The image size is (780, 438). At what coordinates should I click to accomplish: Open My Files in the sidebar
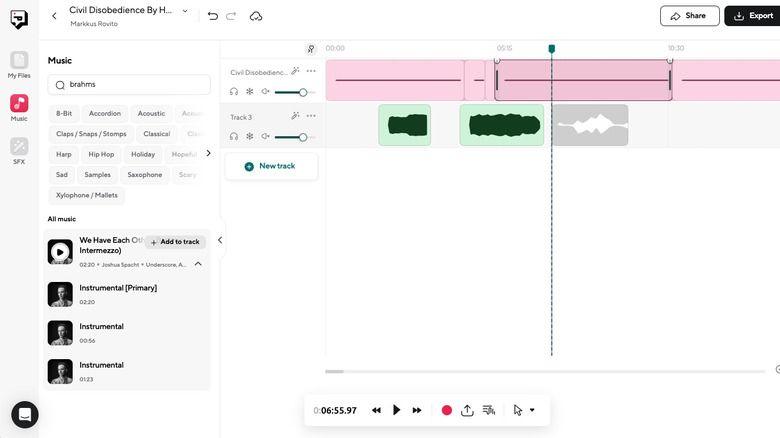coord(19,64)
